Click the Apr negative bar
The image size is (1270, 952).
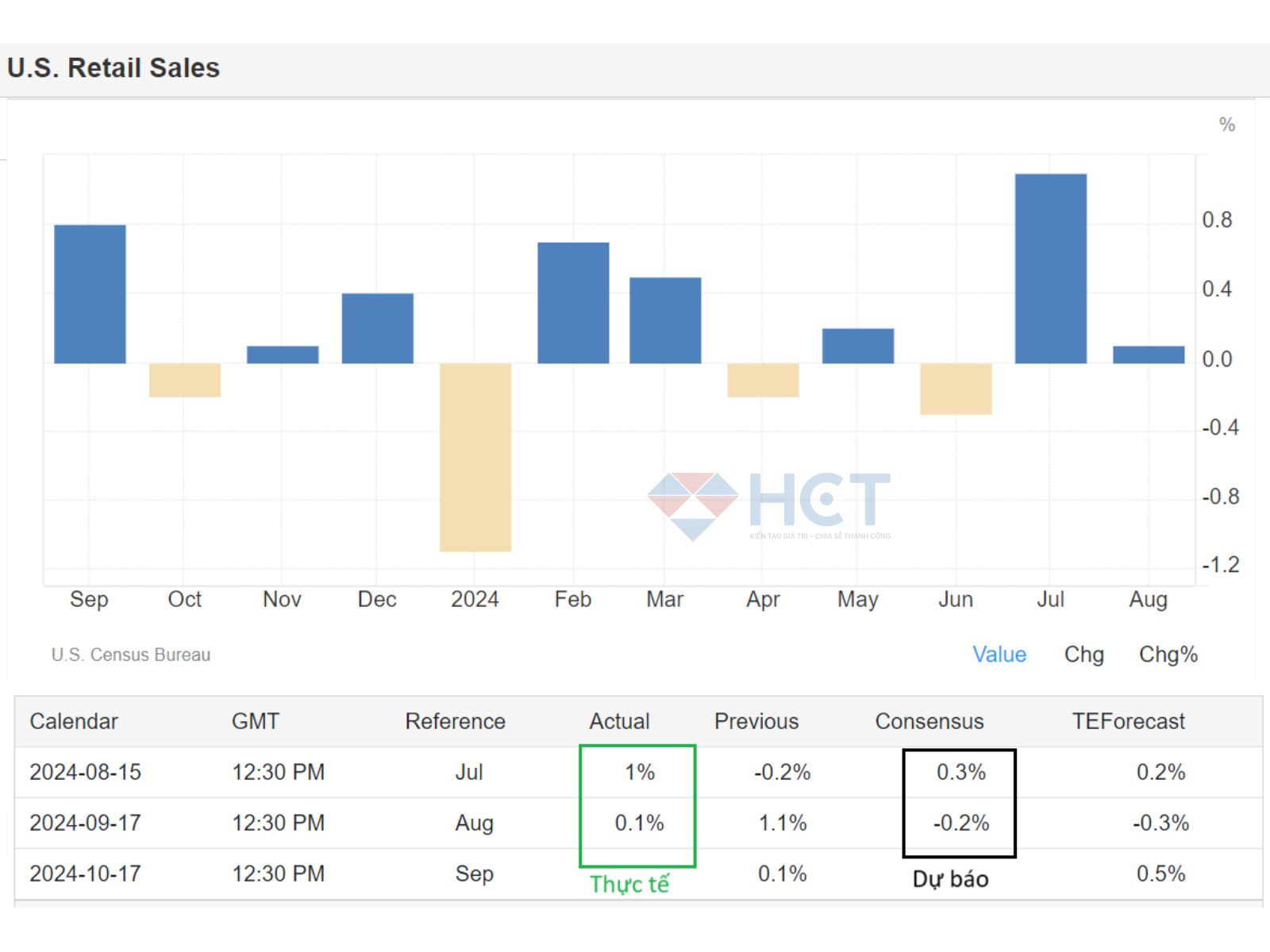click(763, 380)
